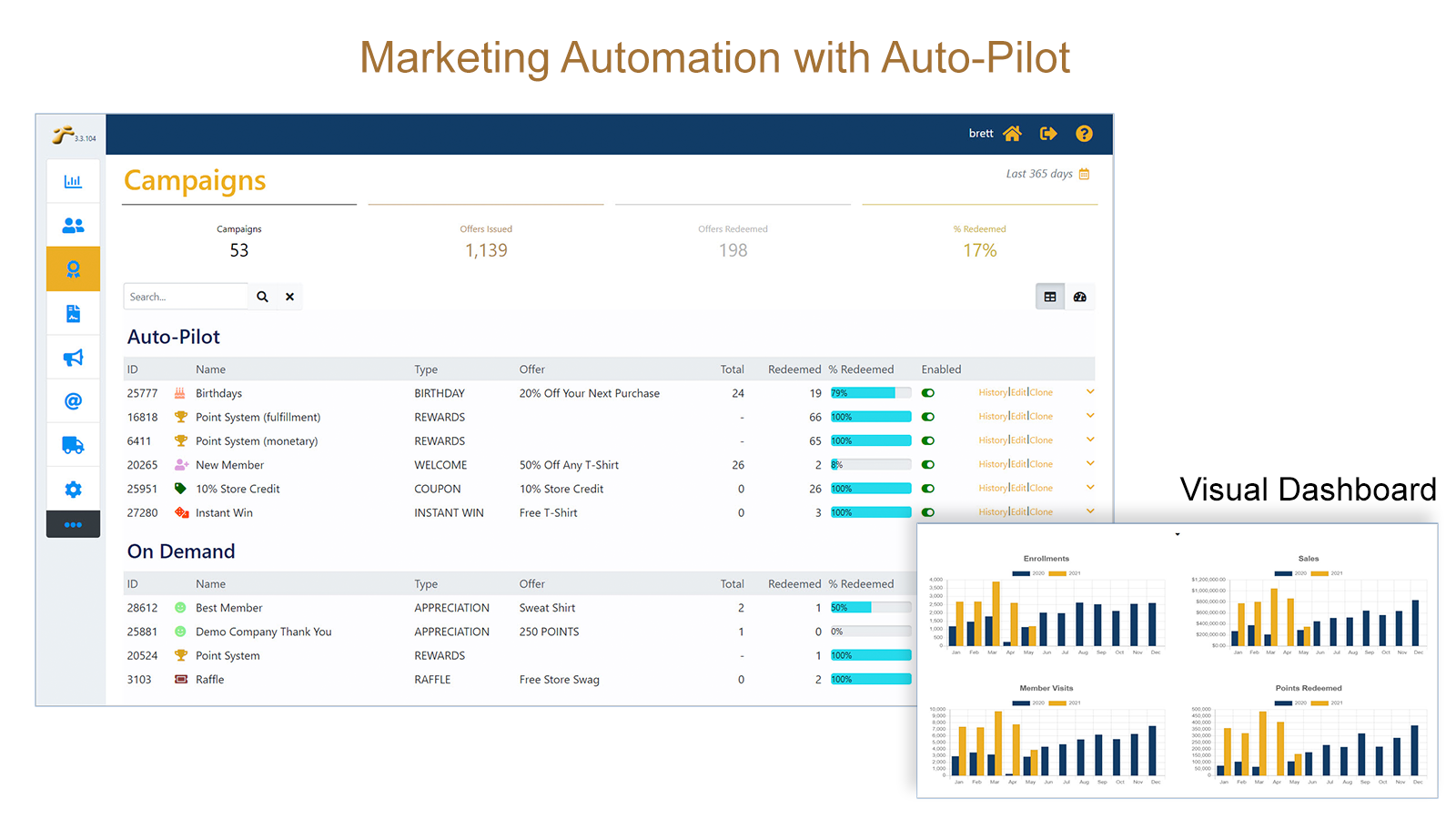This screenshot has width=1456, height=819.
Task: Expand the New Member row chevron
Action: [1090, 463]
